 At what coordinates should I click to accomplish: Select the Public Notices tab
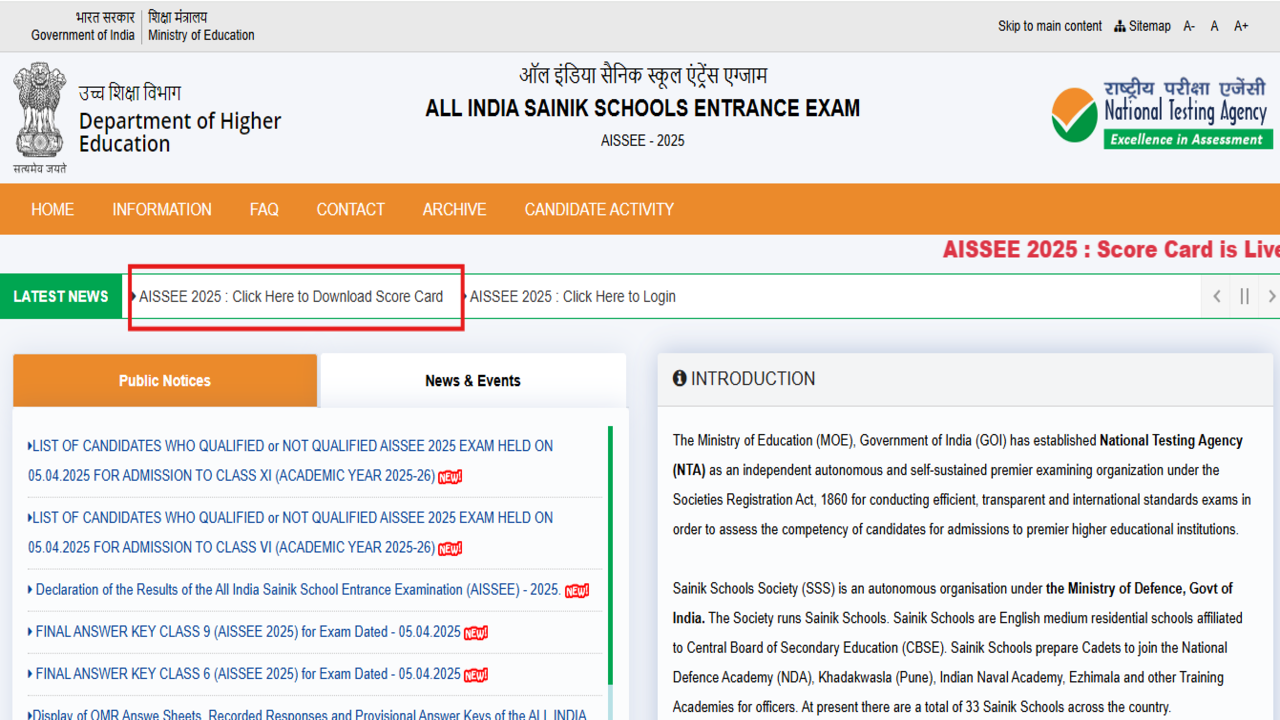point(165,380)
